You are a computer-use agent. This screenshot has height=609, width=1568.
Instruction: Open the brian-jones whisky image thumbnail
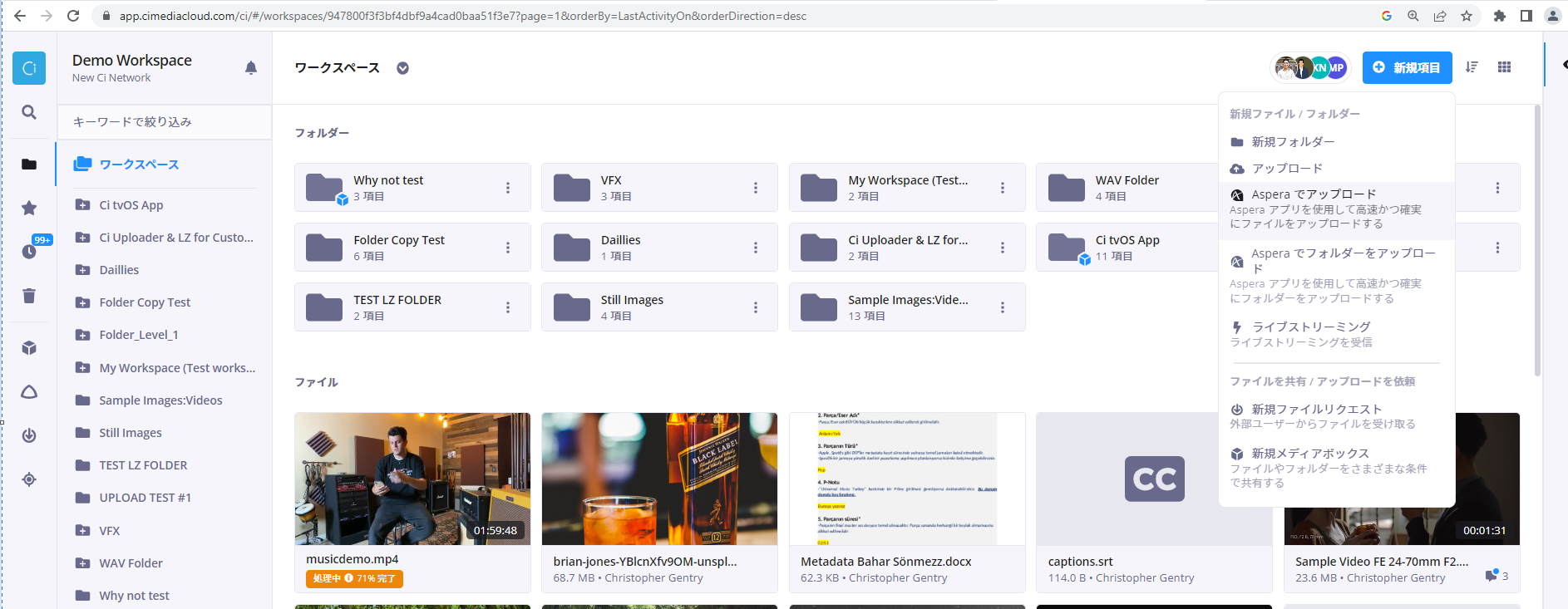click(x=659, y=479)
